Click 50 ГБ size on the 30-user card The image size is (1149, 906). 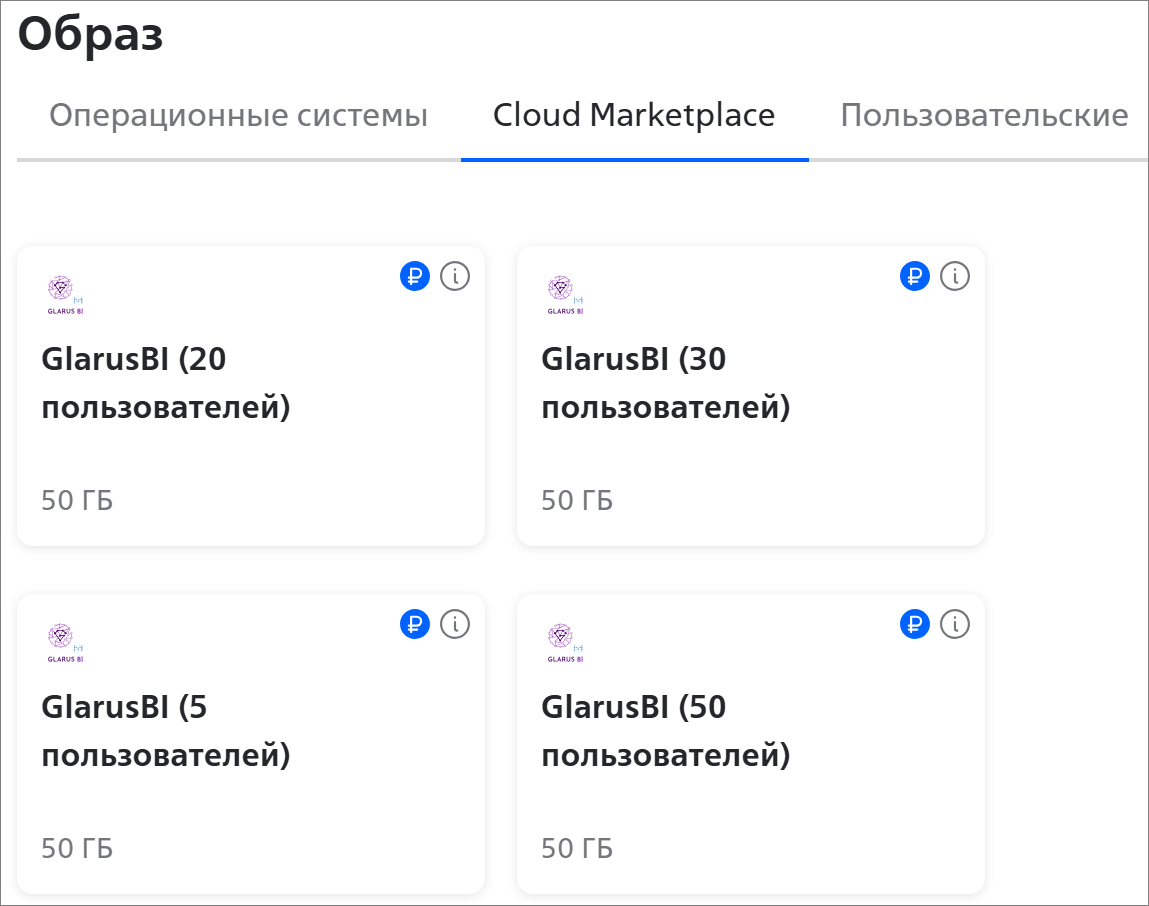(x=577, y=501)
